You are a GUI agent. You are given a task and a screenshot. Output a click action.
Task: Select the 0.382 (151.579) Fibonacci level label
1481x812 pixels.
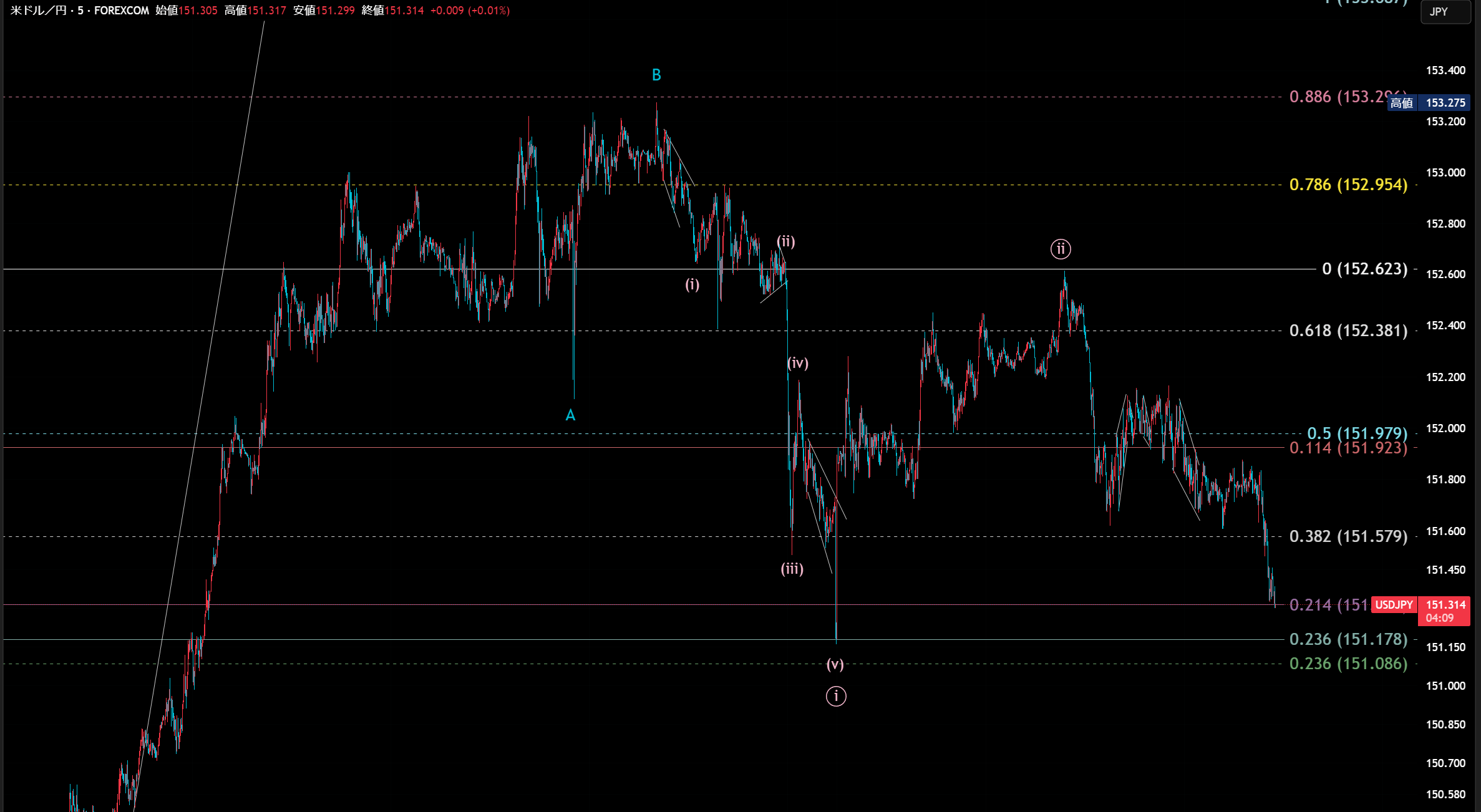coord(1348,537)
